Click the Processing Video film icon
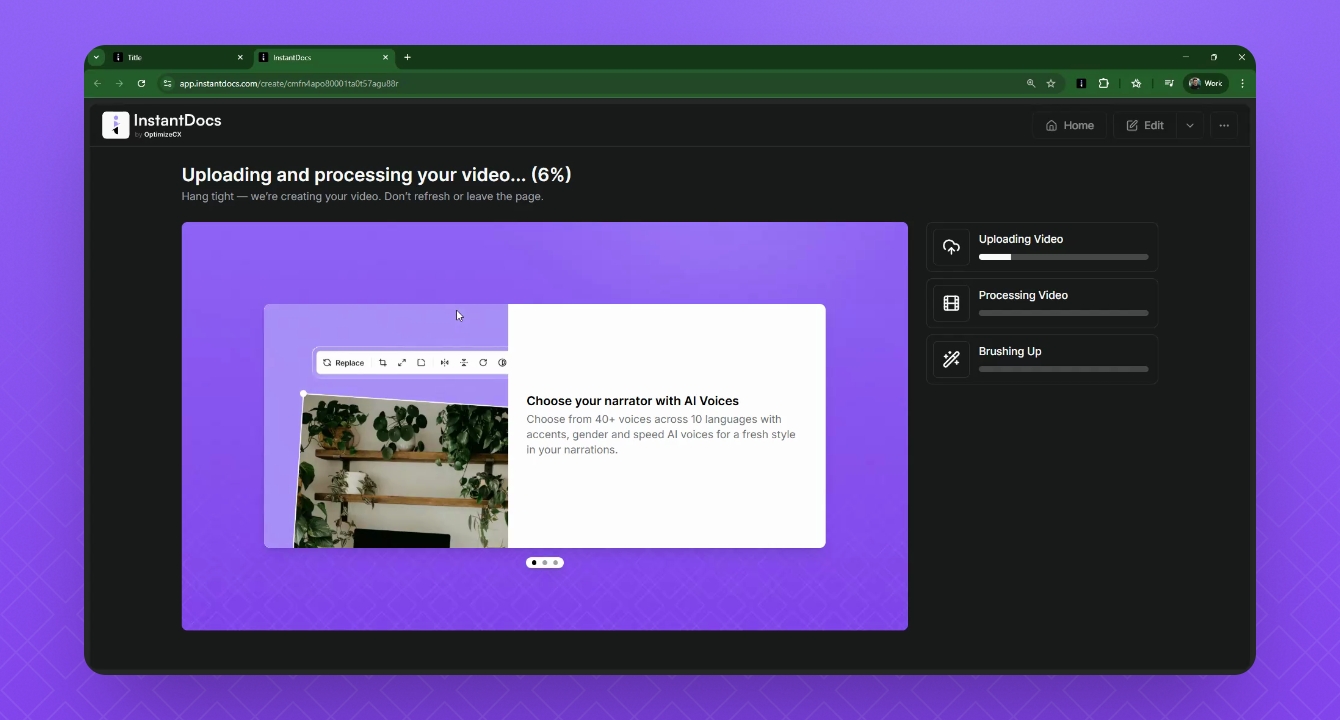The image size is (1340, 720). click(951, 303)
